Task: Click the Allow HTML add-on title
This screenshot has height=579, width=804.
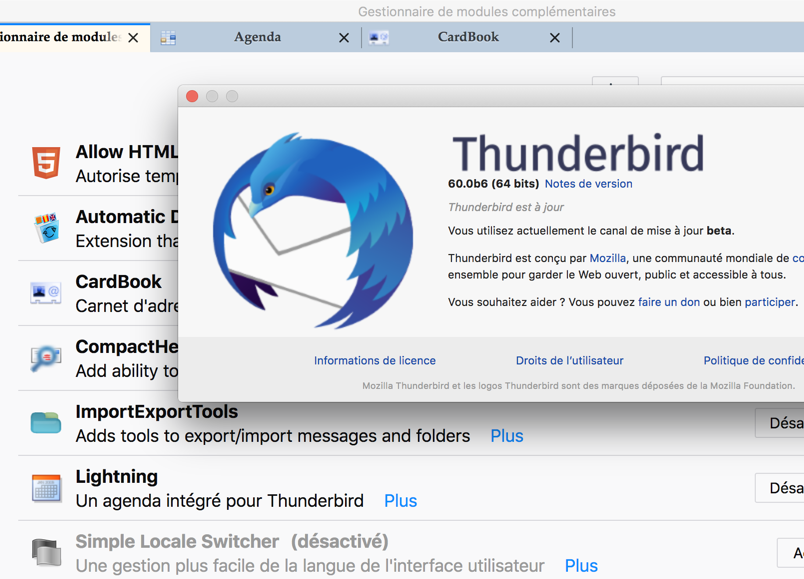Action: pos(127,152)
